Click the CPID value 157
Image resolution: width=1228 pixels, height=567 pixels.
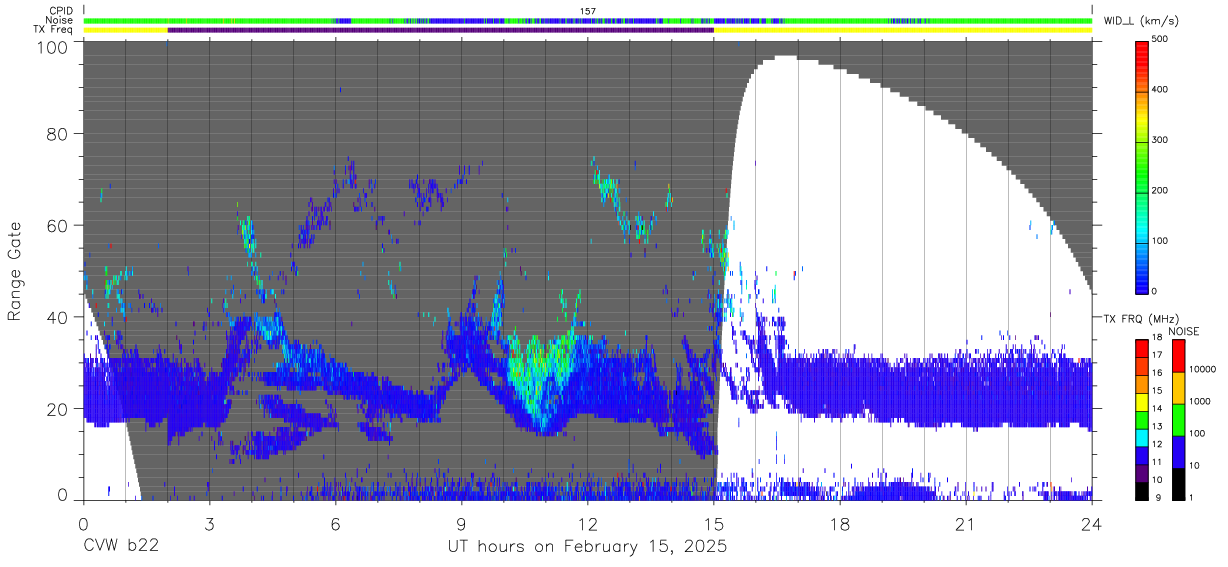click(588, 11)
